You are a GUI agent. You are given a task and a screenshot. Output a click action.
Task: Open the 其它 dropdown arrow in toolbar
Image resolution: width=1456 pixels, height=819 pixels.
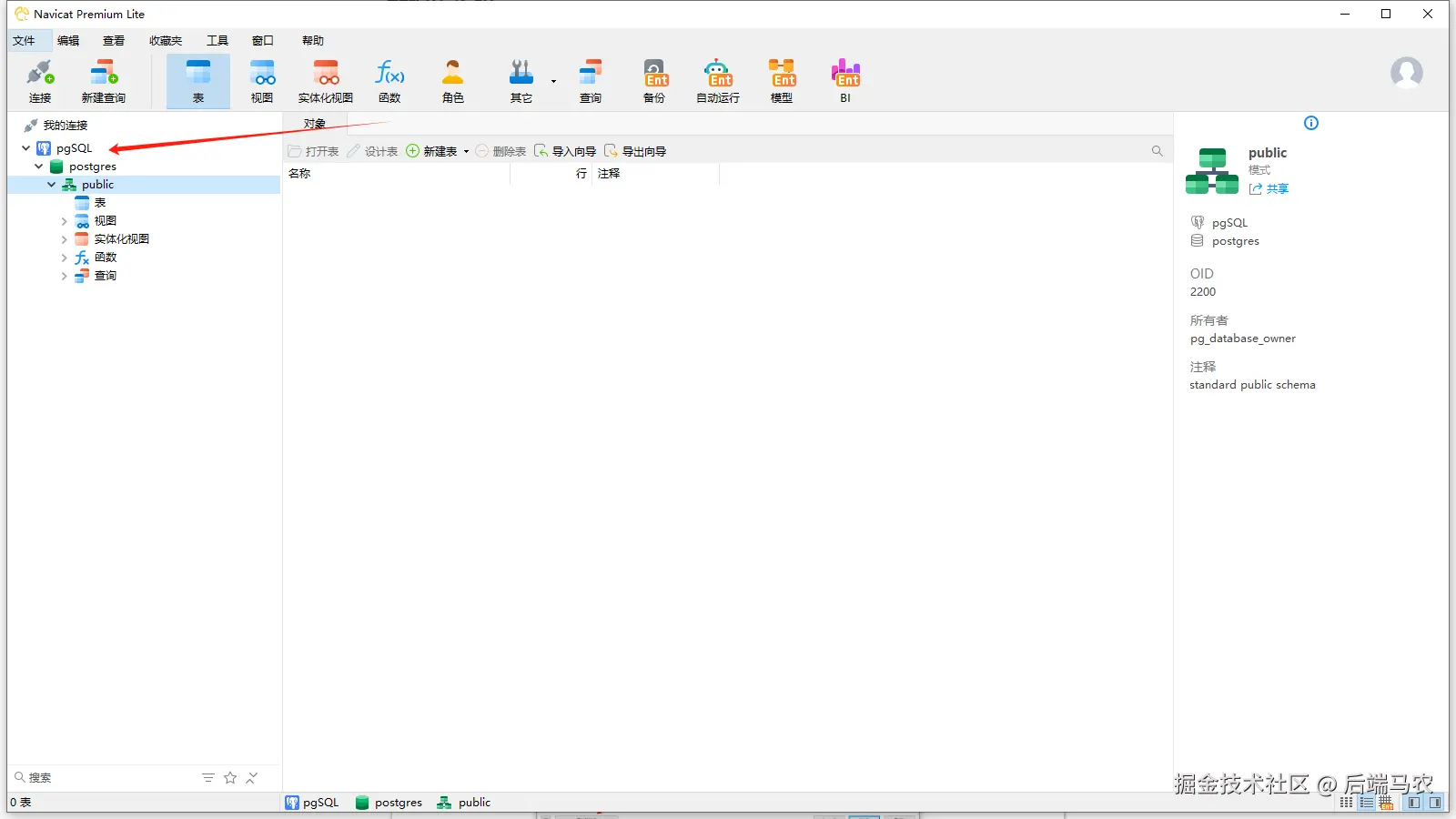coord(553,81)
